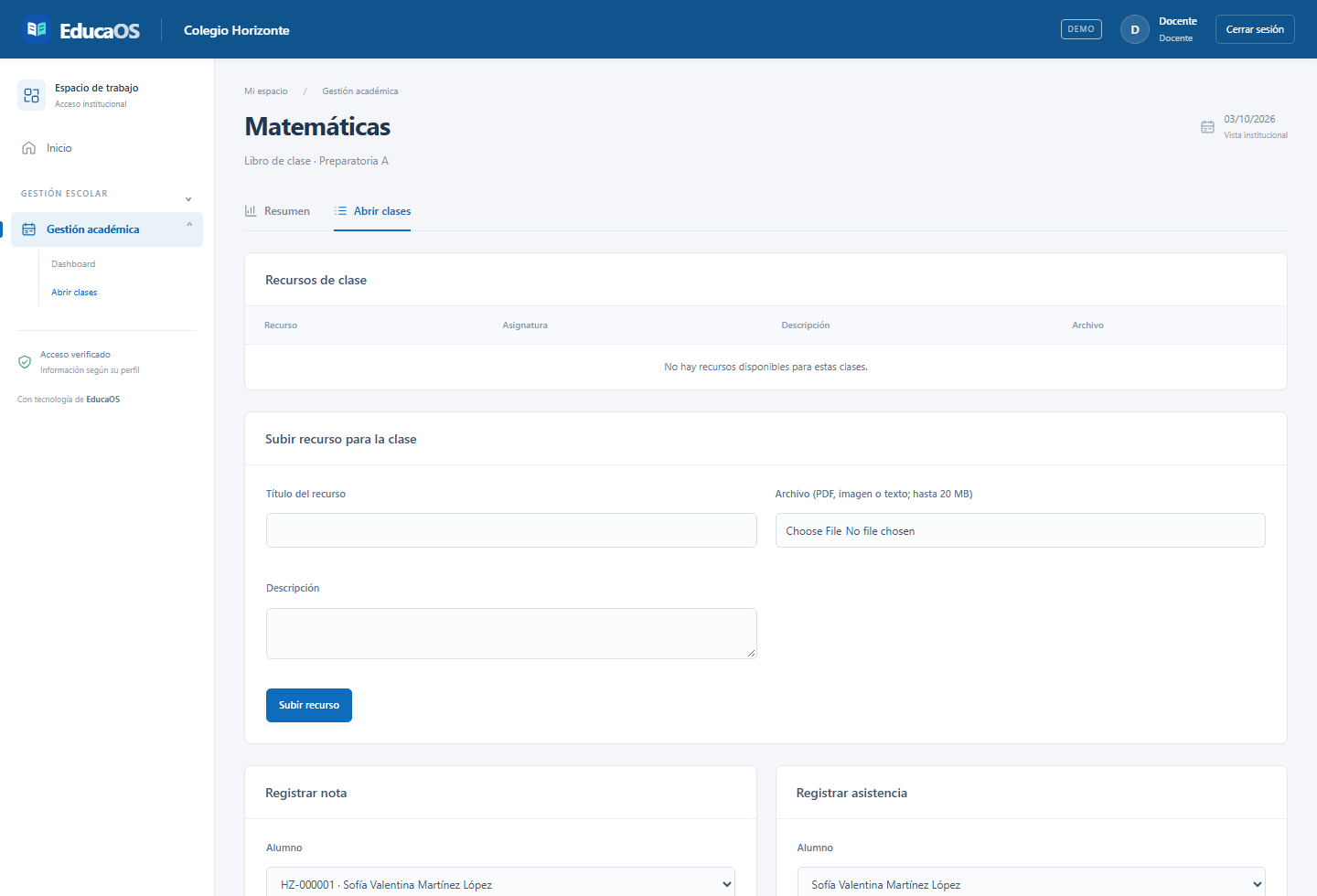
Task: Click the Inicio home icon
Action: (x=28, y=148)
